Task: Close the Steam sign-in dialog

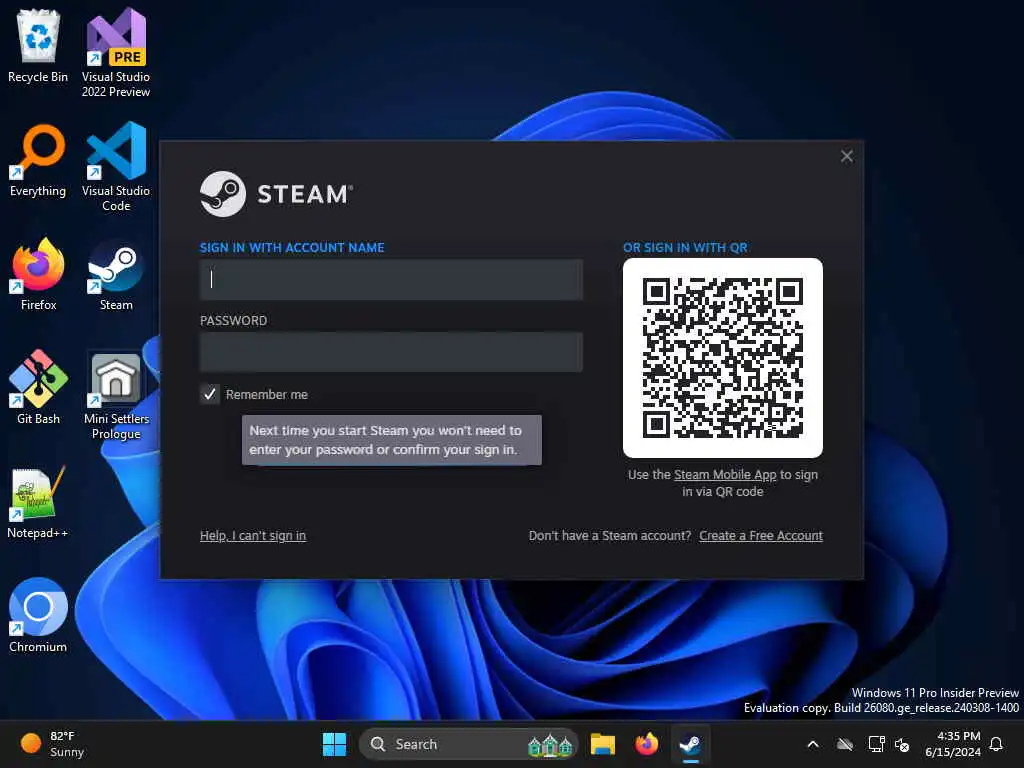Action: (846, 156)
